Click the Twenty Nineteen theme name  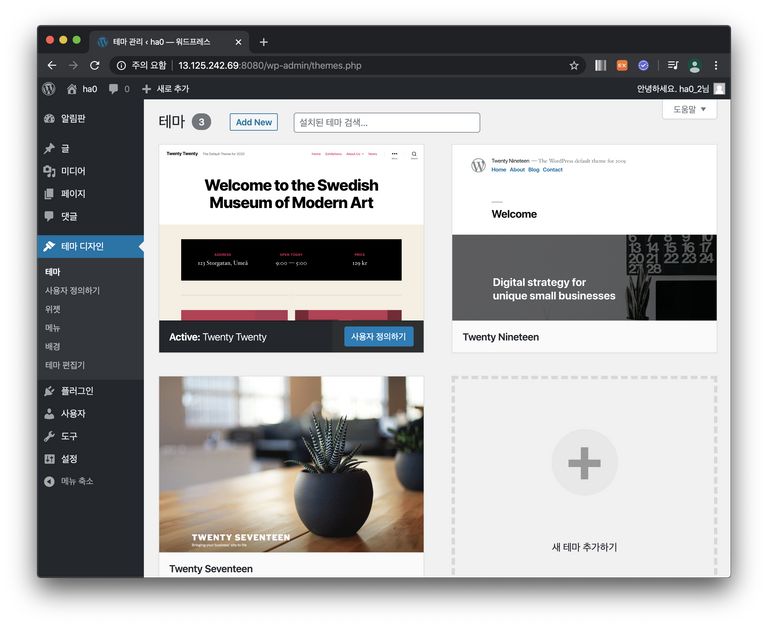[x=501, y=337]
